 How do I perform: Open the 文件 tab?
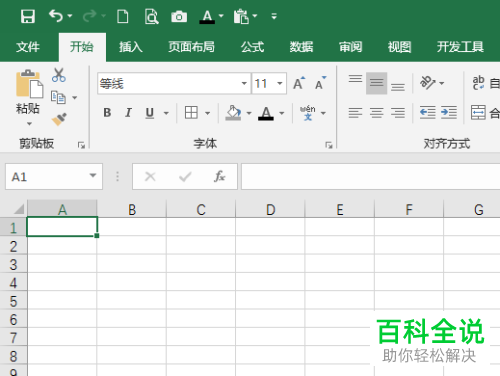[x=28, y=47]
